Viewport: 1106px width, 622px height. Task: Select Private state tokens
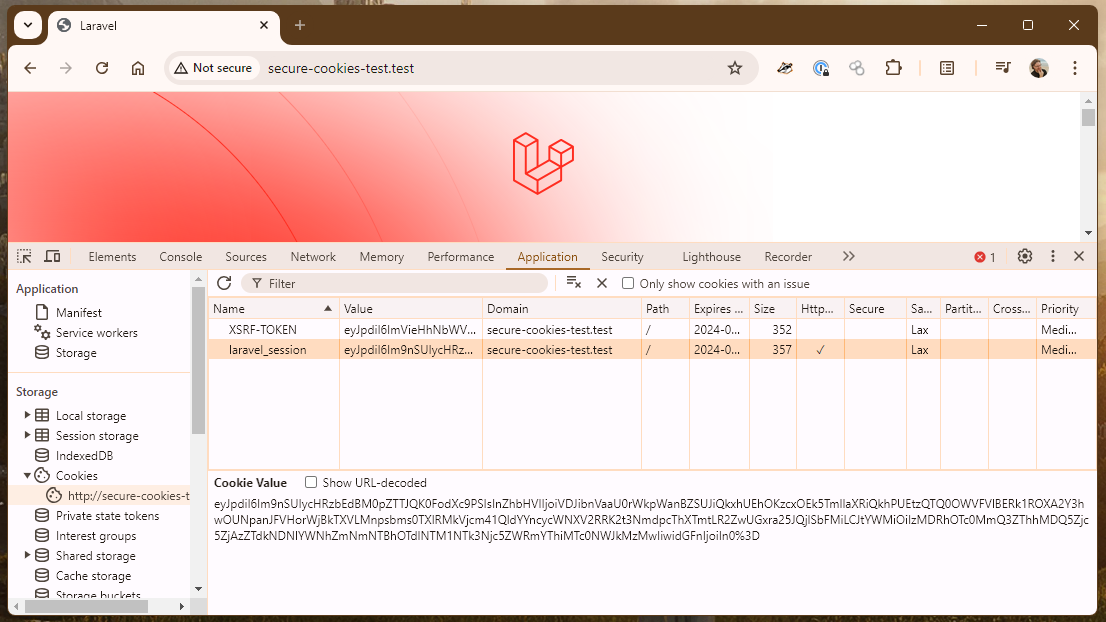pos(107,516)
